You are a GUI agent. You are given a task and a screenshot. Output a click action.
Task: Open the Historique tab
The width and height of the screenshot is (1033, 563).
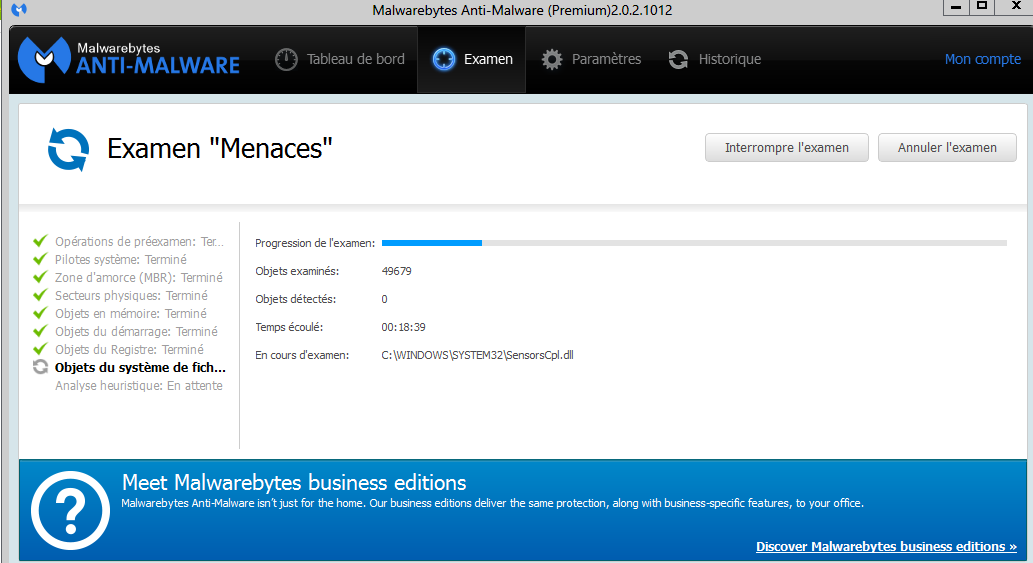715,59
